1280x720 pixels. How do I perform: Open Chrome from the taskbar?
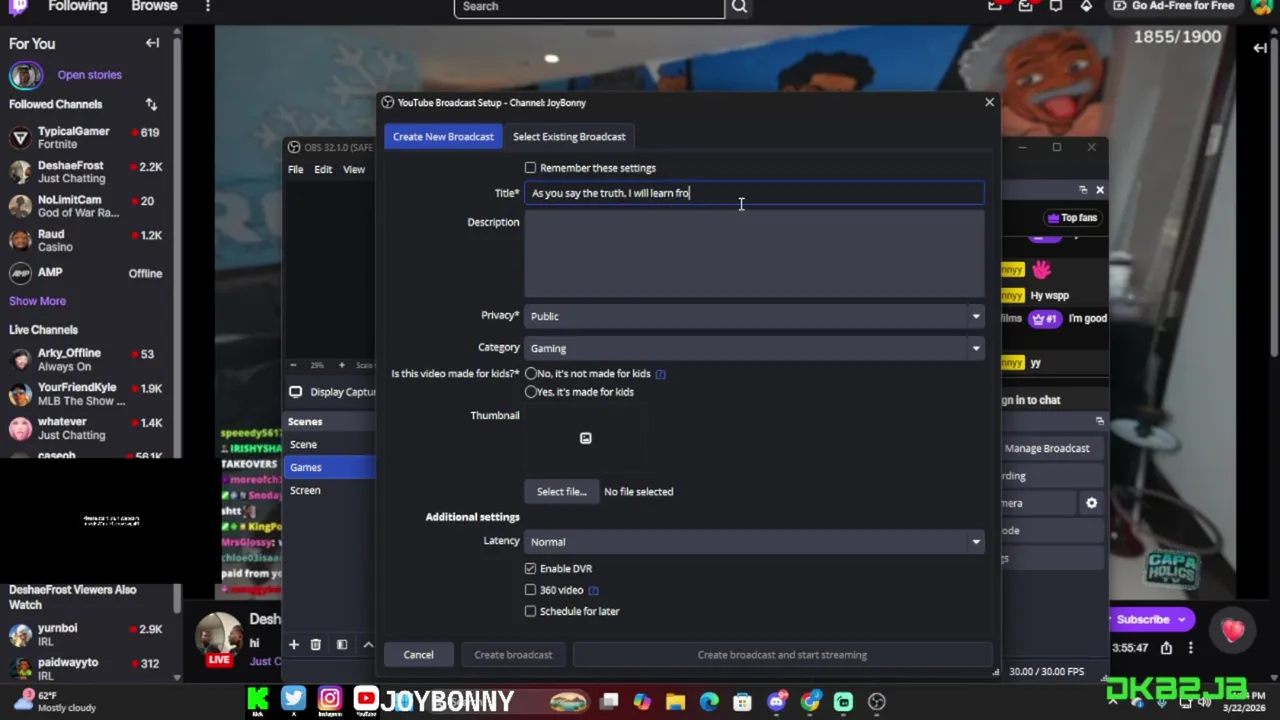(810, 702)
